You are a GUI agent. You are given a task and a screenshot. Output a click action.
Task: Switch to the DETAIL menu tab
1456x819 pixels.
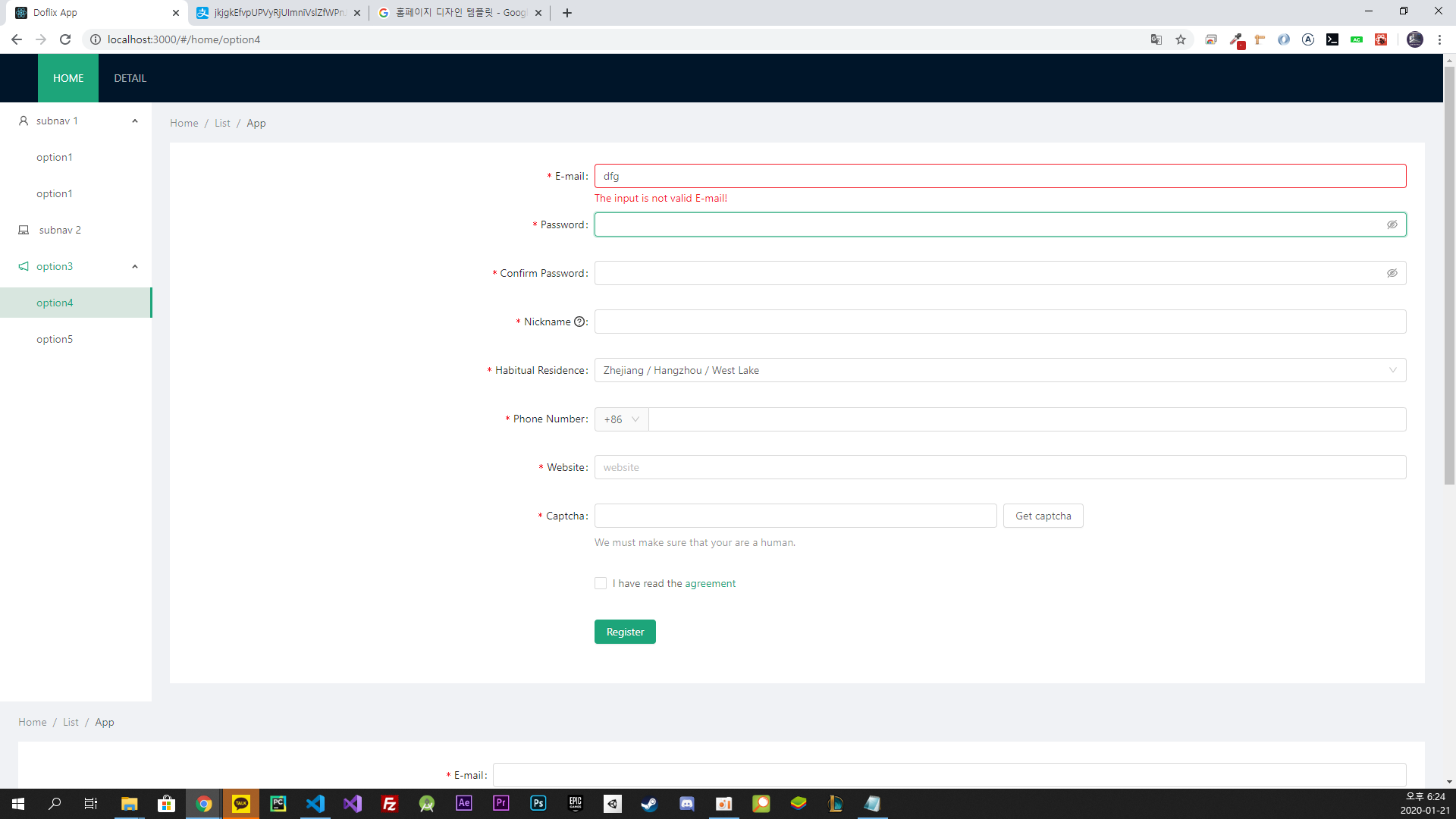coord(130,78)
